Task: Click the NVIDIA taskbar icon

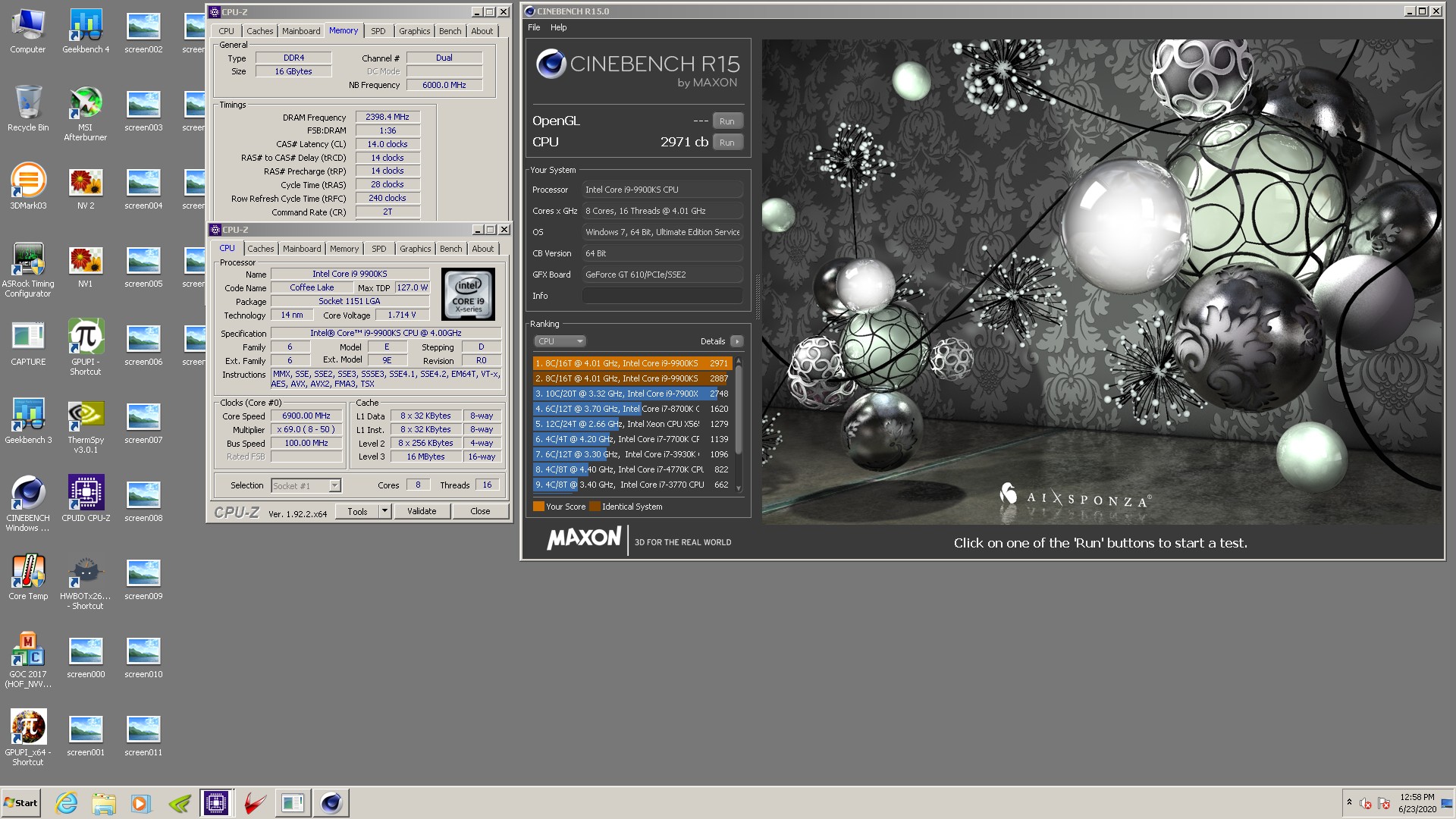Action: [x=179, y=803]
